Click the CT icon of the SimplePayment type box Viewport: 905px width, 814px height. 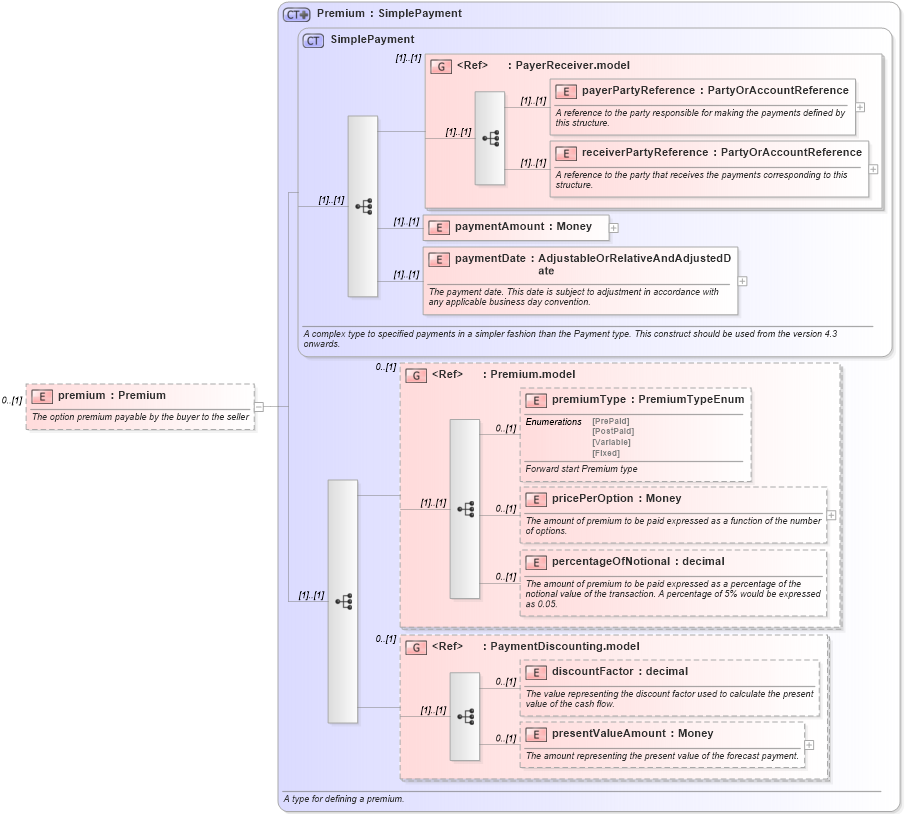click(313, 39)
